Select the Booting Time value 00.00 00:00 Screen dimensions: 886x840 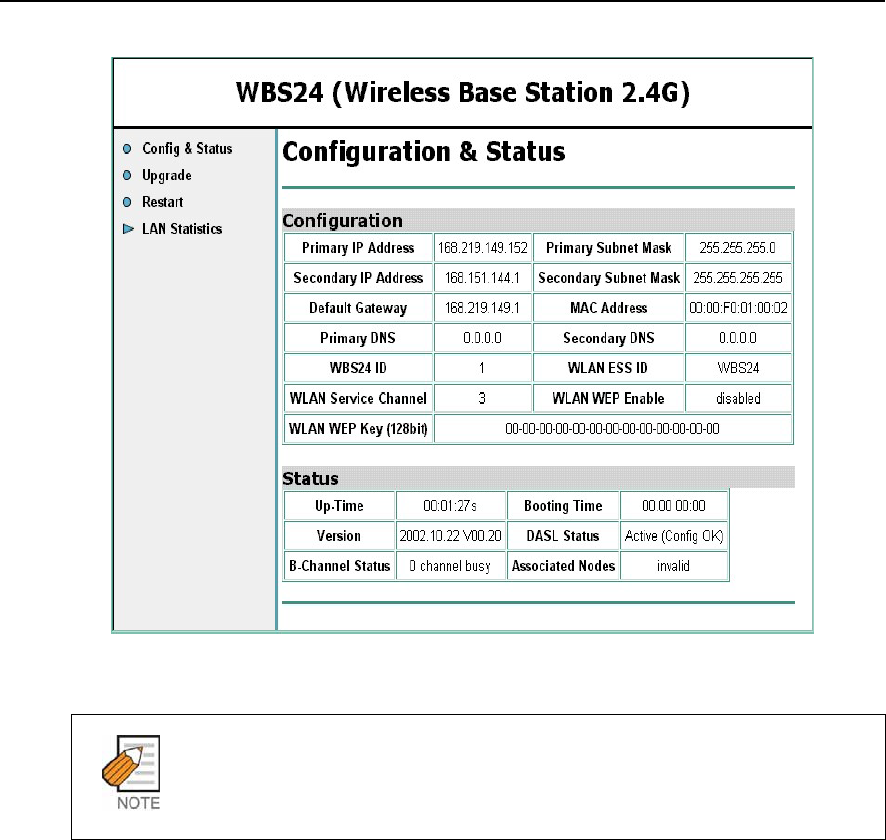tap(674, 506)
